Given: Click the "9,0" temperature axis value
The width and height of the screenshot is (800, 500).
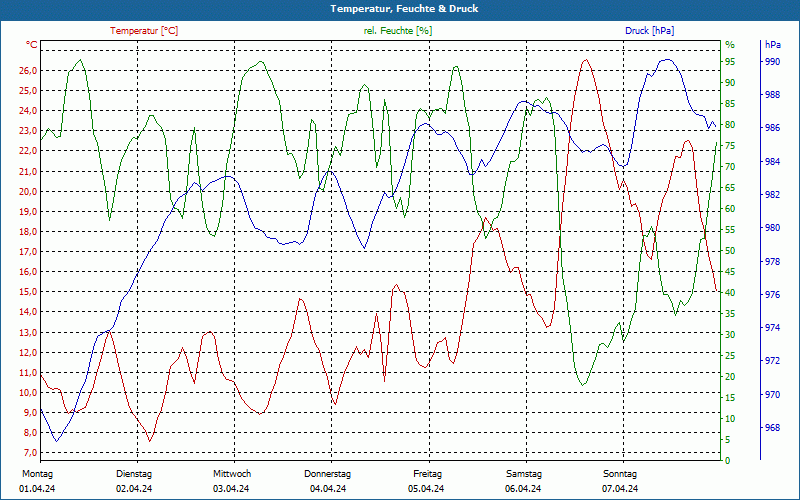Looking at the screenshot, I should coord(30,412).
